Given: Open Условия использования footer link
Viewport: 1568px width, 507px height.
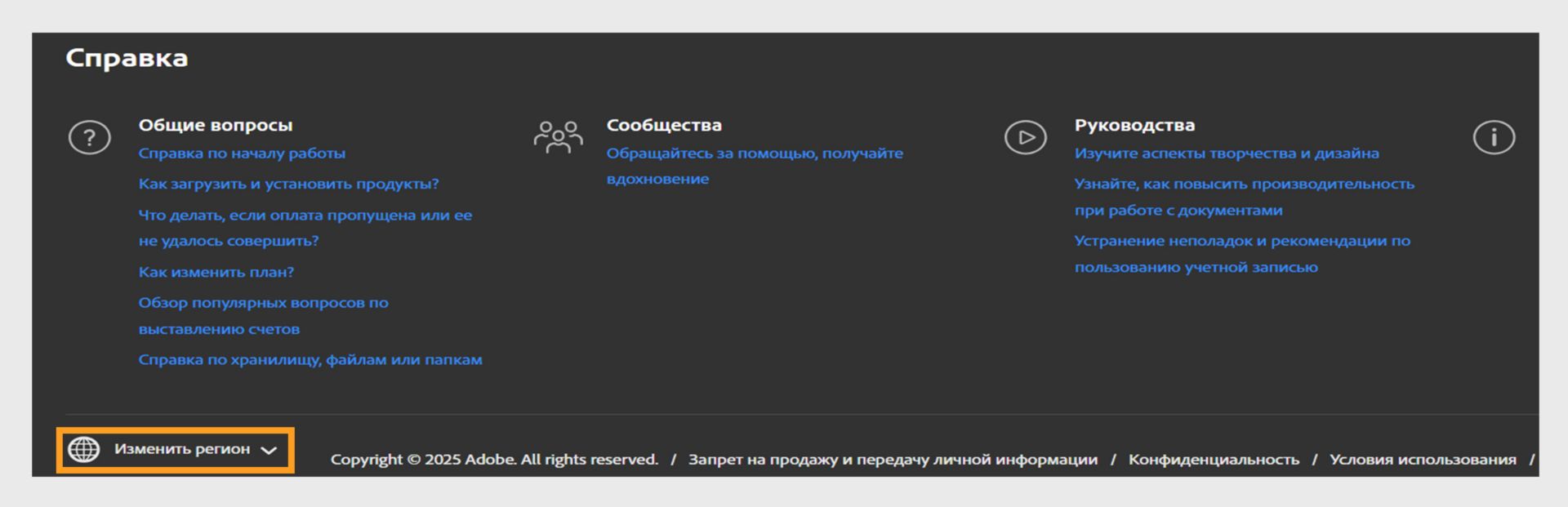Looking at the screenshot, I should (x=1422, y=460).
